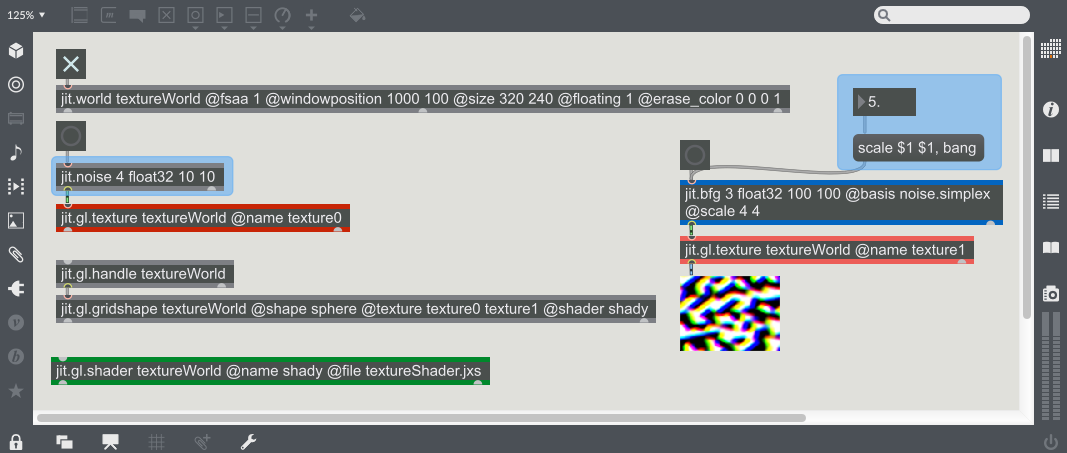
Task: Click the float number box showing 5.
Action: click(x=884, y=102)
